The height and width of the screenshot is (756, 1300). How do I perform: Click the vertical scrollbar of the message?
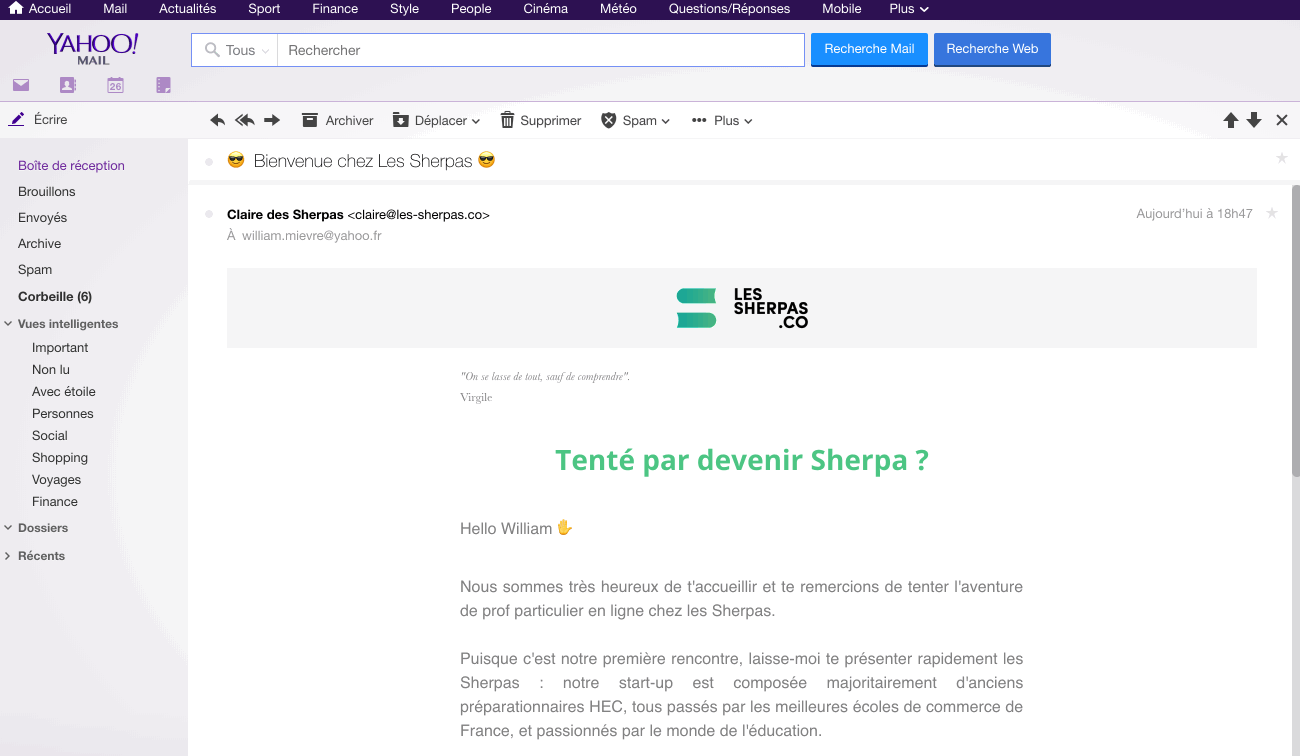click(1295, 400)
